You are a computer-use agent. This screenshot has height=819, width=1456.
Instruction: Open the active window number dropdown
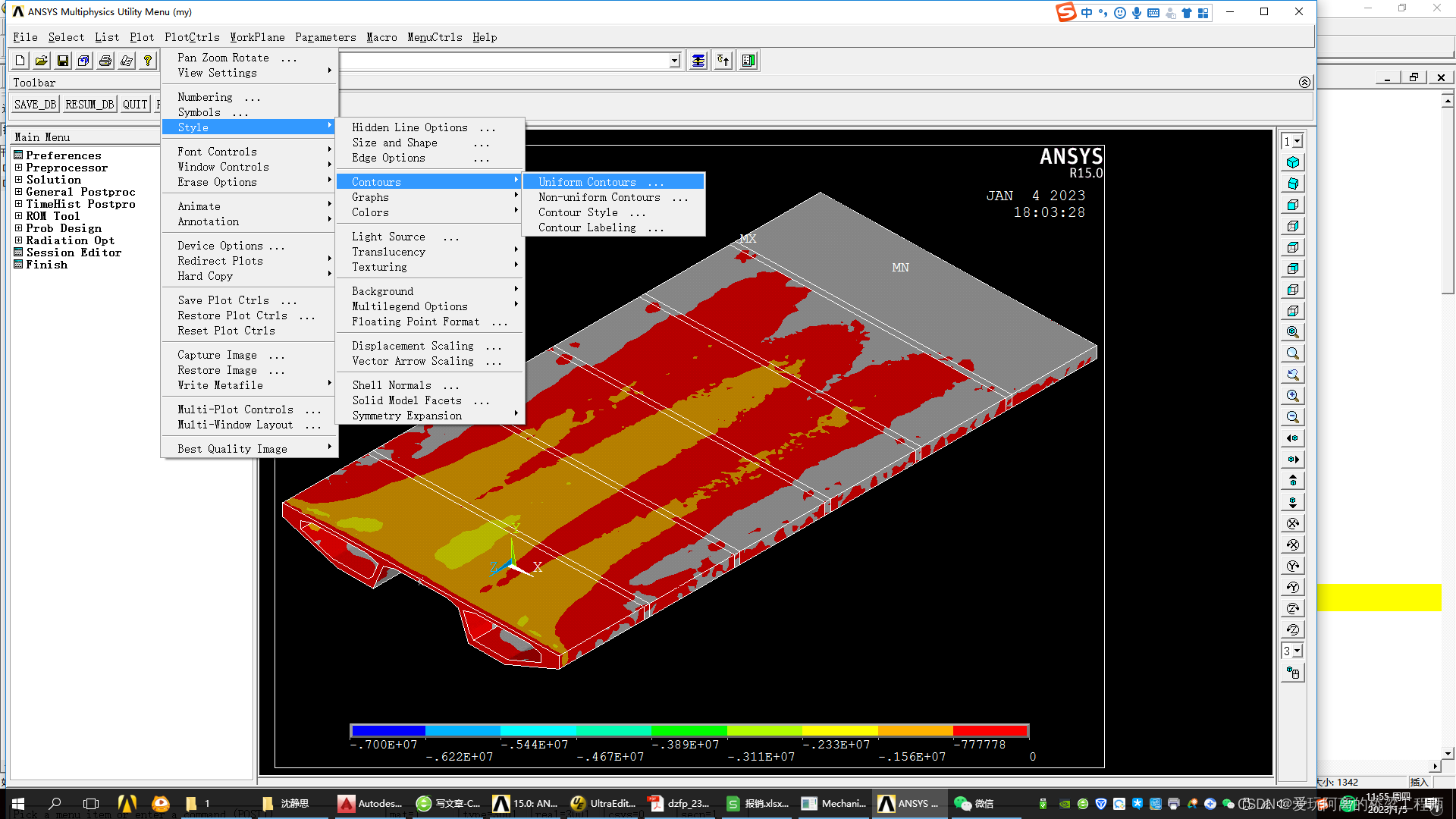pos(1297,142)
